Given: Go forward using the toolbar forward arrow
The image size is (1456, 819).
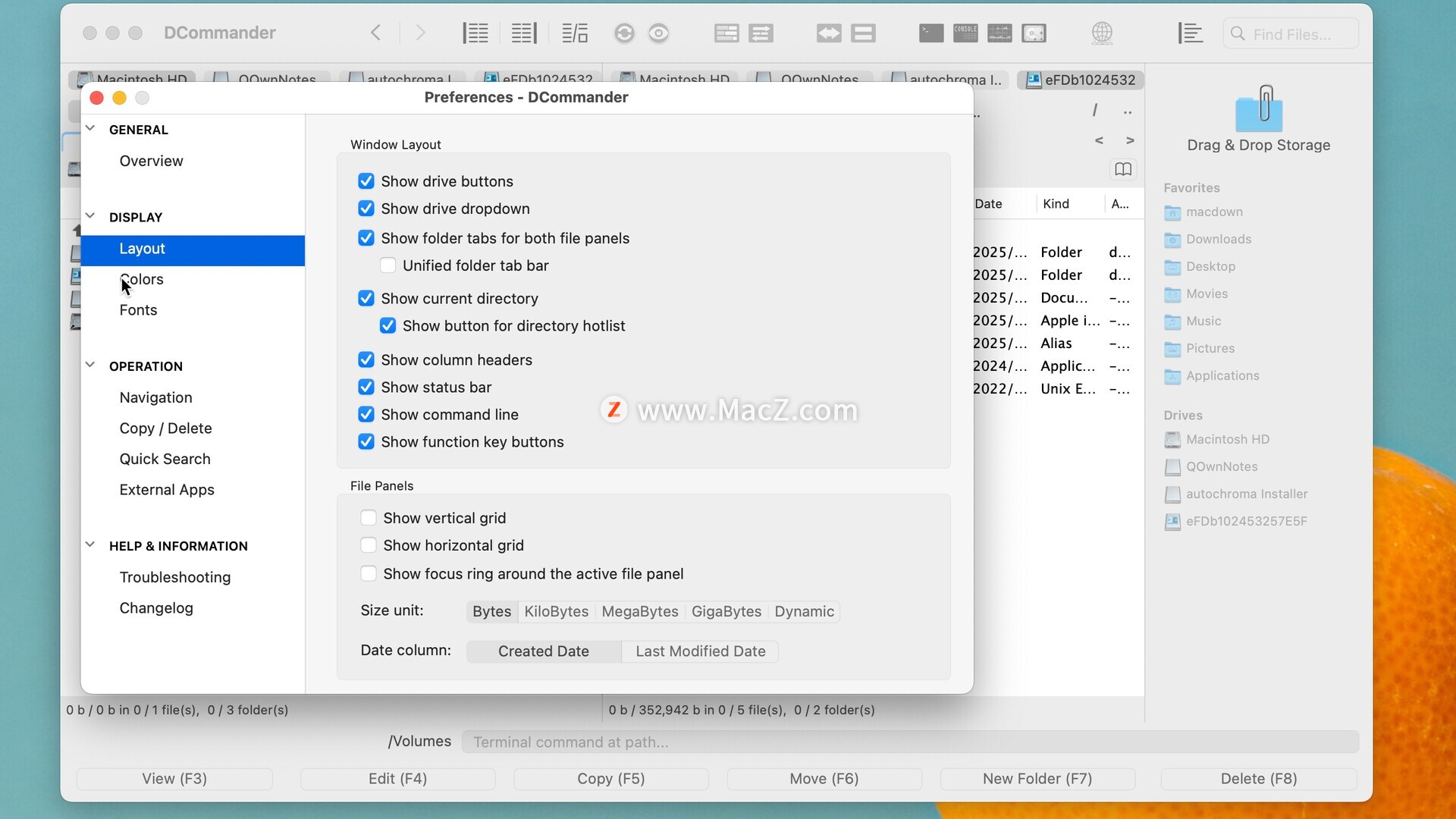Looking at the screenshot, I should (x=420, y=33).
